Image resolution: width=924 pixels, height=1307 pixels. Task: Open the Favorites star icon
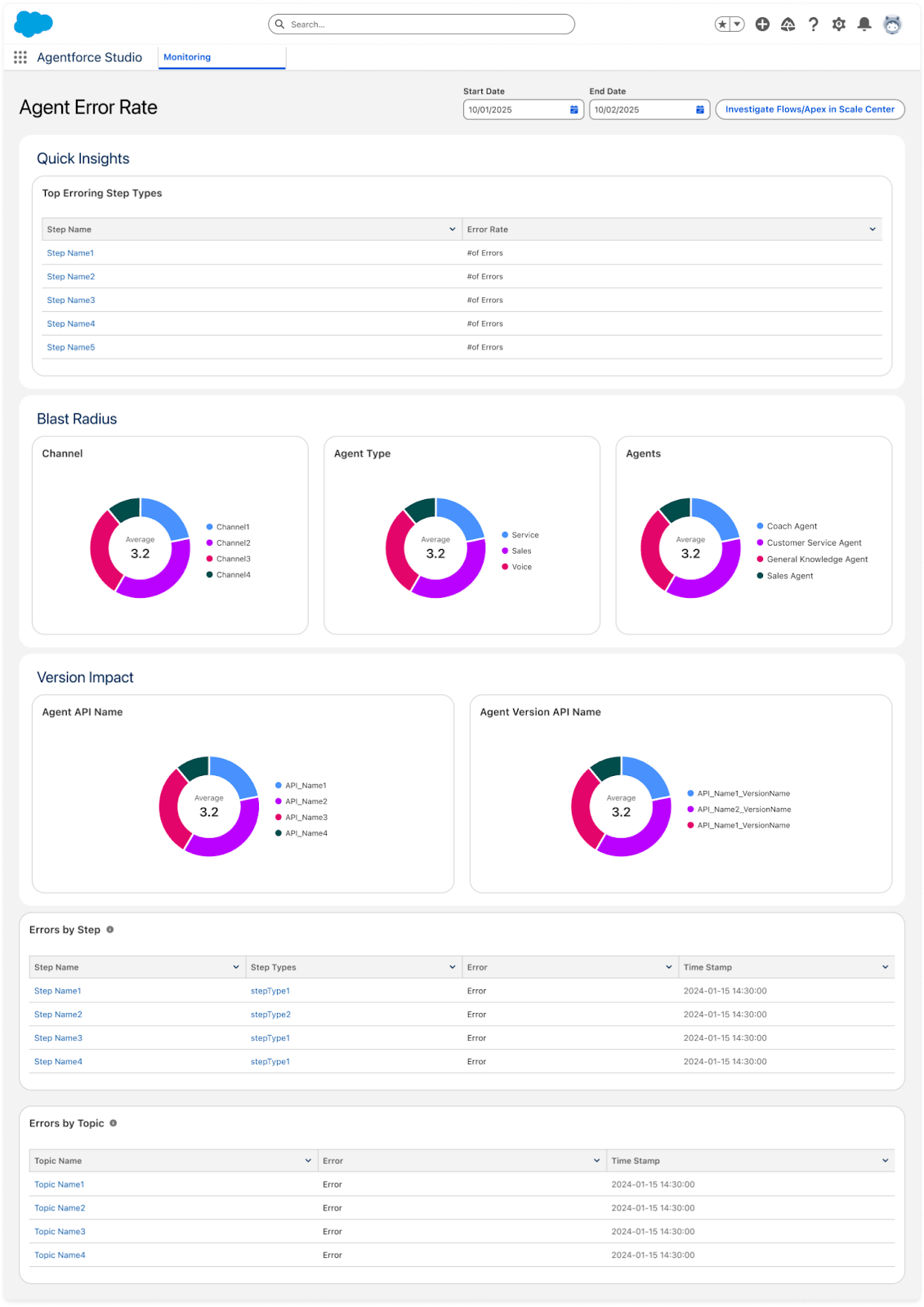722,25
